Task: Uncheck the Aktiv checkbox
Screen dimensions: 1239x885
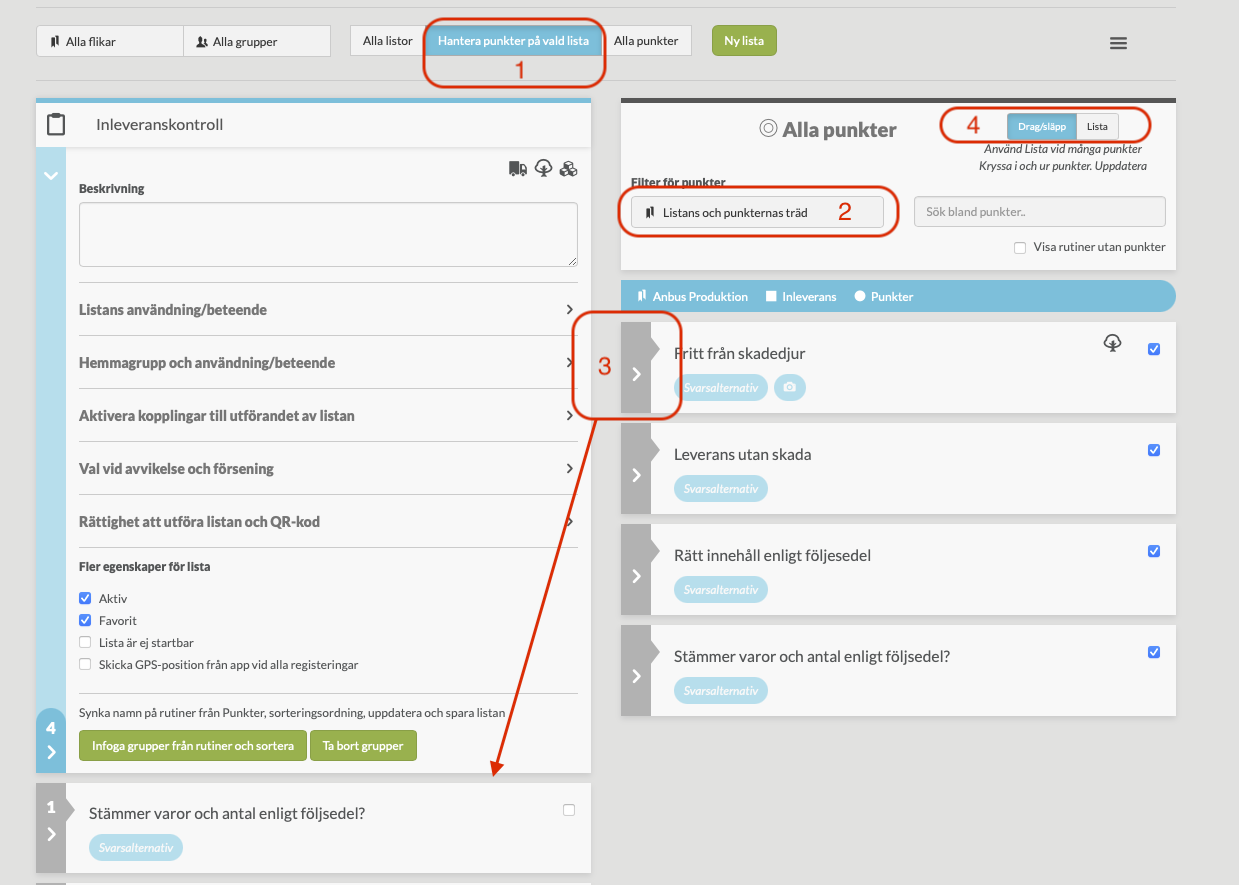Action: click(85, 598)
